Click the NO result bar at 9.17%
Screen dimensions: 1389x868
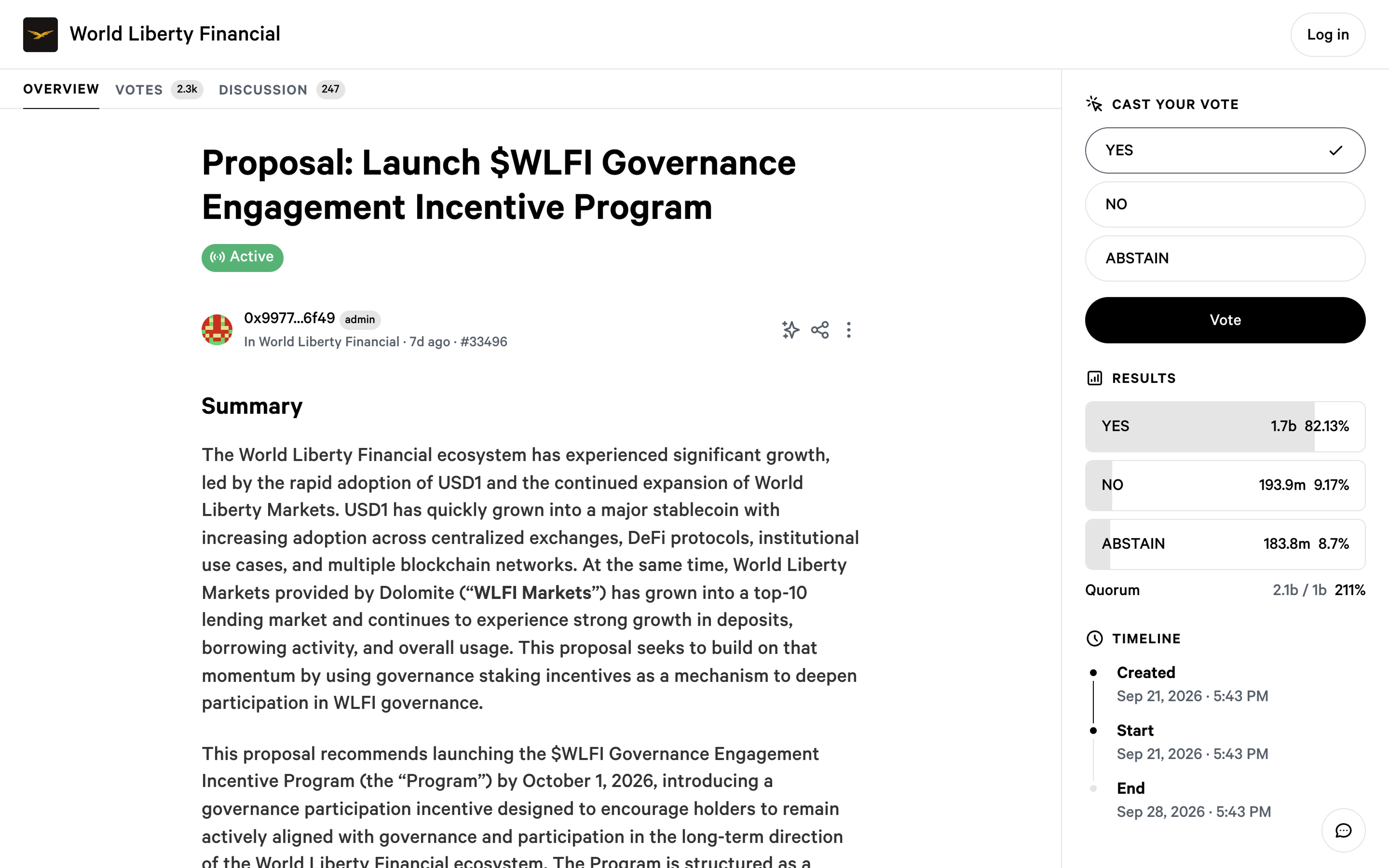1225,485
